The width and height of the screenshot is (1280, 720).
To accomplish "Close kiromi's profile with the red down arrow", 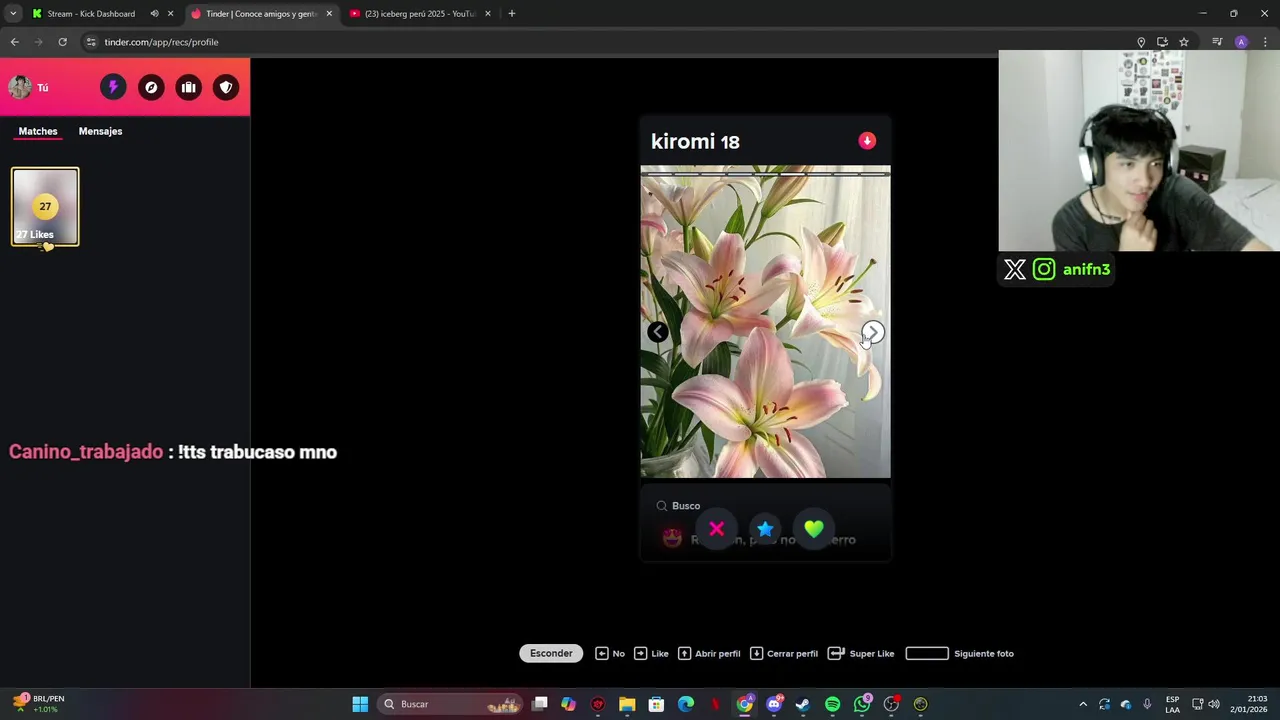I will point(867,141).
